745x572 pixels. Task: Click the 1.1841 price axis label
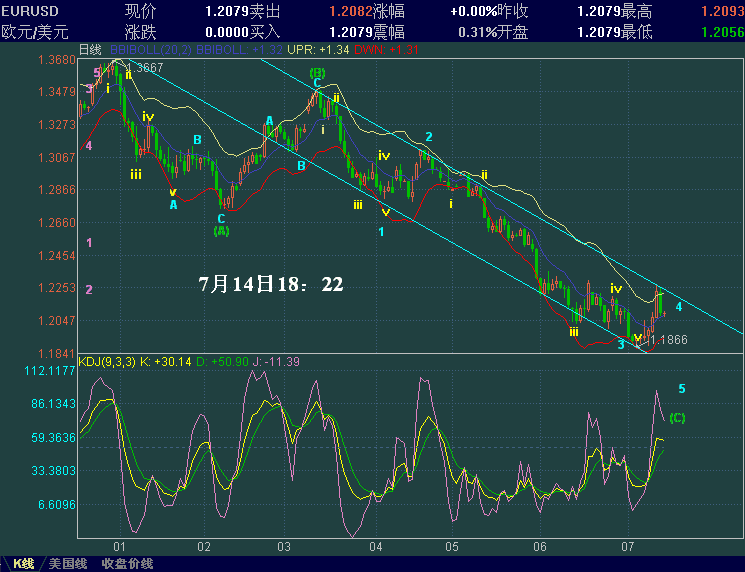coord(57,353)
